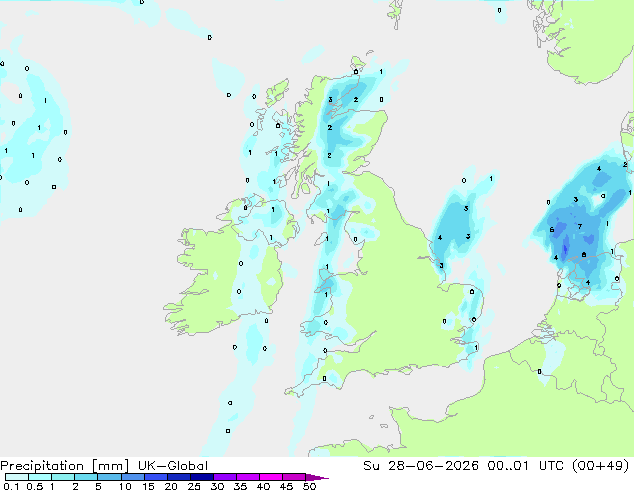The image size is (634, 490).
Task: Select the 35–40 mm legend color swatch
Action: [x=247, y=477]
